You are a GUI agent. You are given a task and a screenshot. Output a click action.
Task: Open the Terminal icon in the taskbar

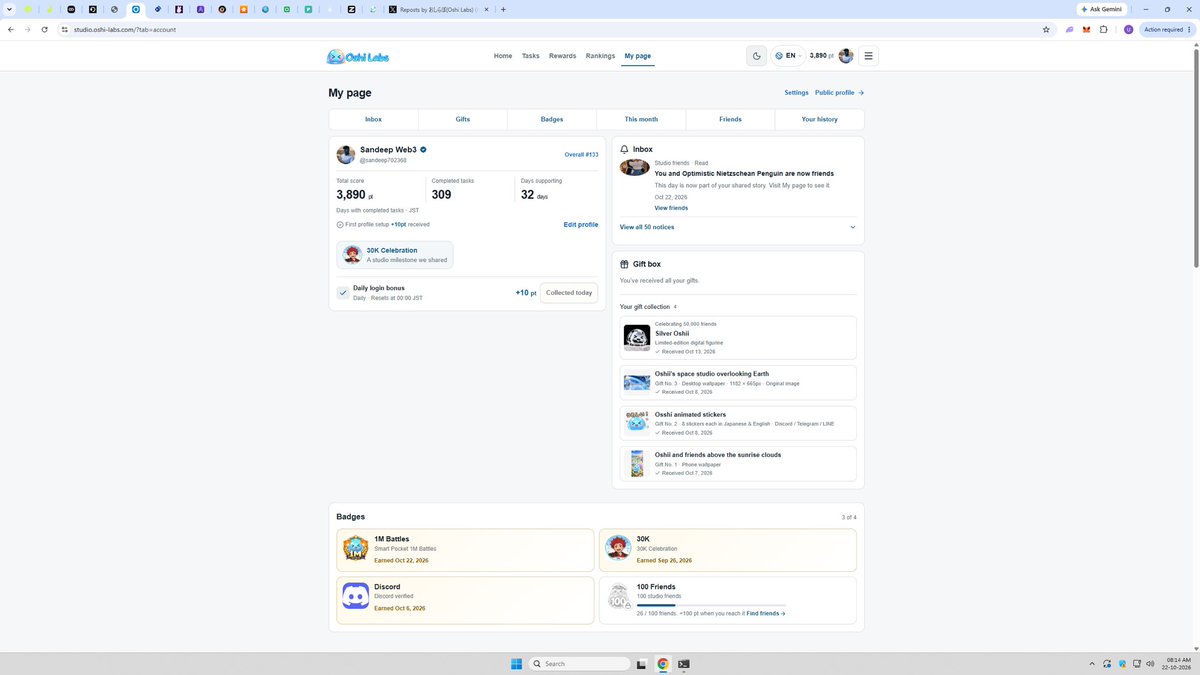tap(684, 664)
